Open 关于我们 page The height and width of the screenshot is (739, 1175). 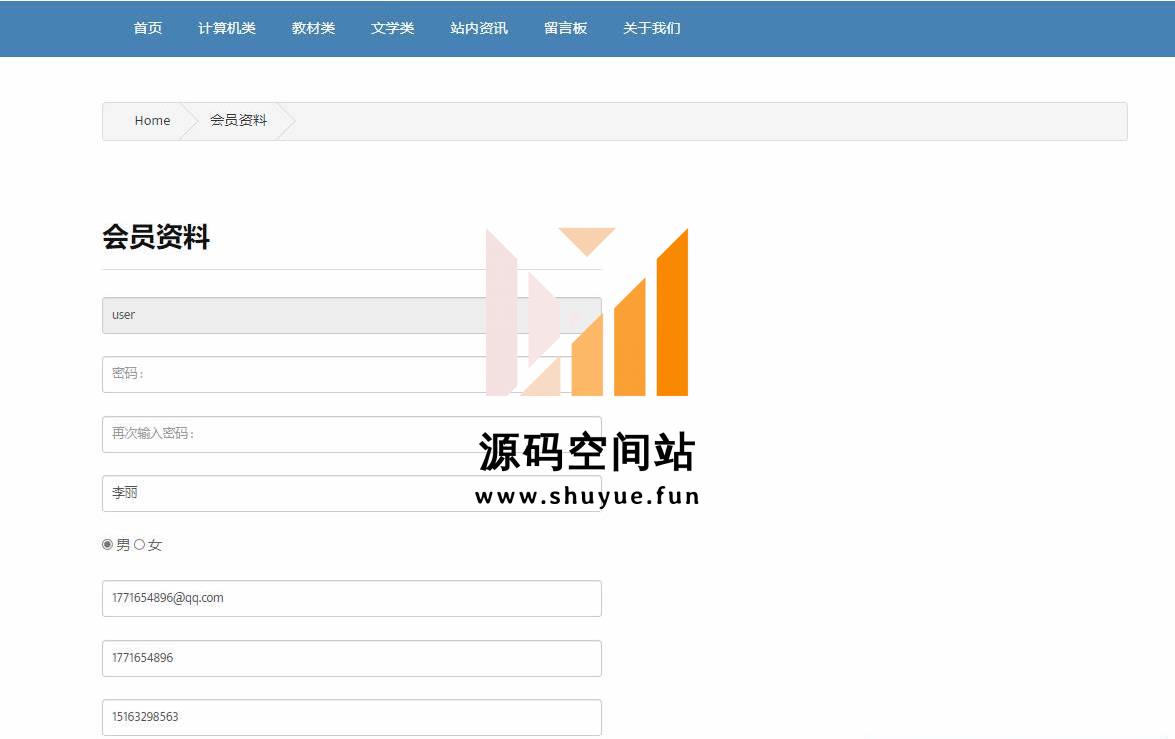652,28
